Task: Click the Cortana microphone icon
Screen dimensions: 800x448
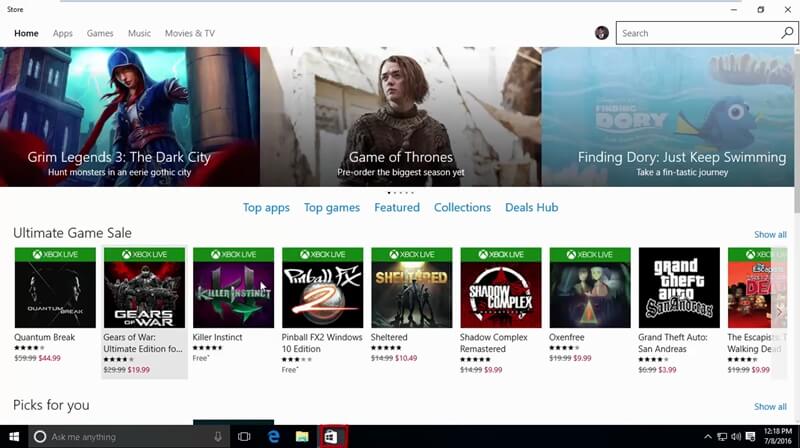Action: point(218,437)
